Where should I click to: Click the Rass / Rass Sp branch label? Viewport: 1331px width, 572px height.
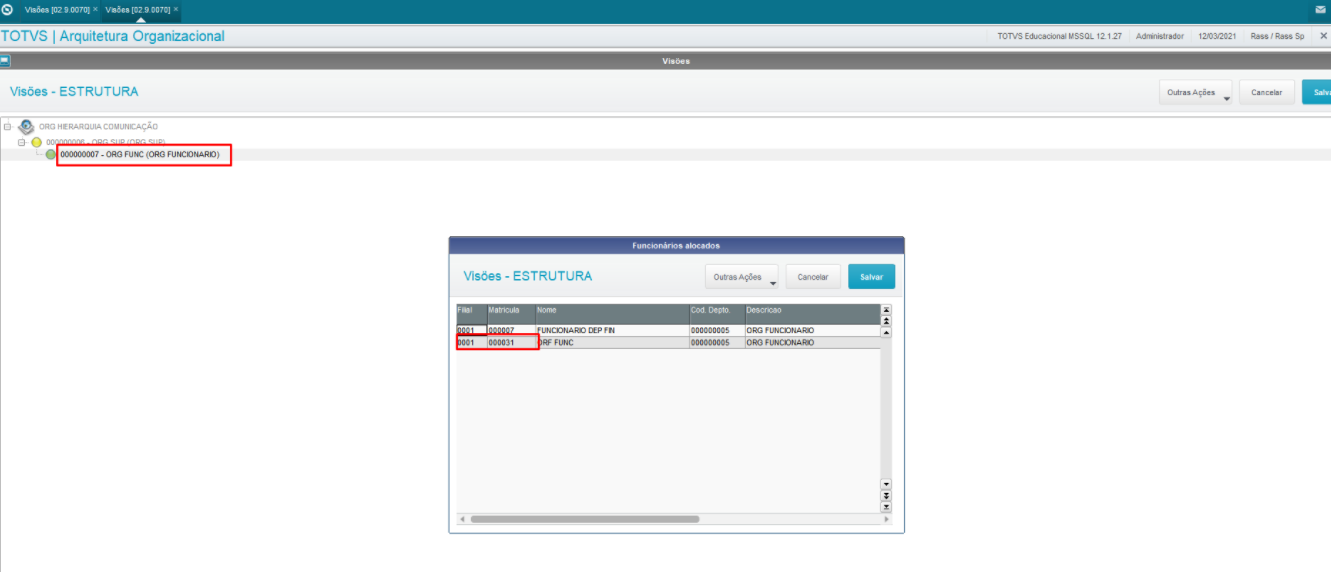click(1277, 36)
